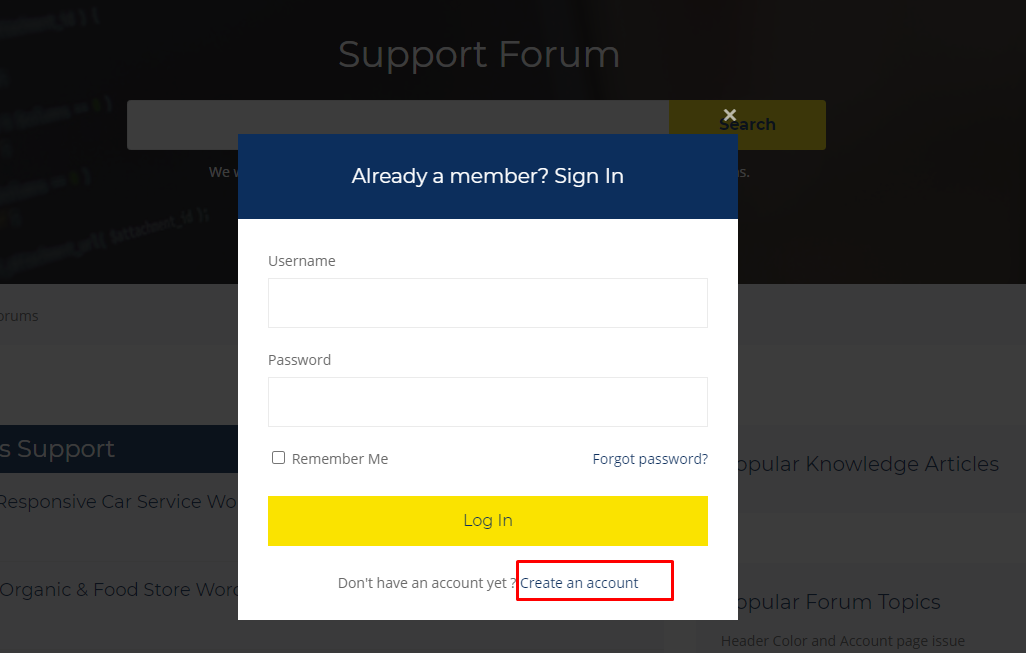Open the Responsive Car Service forum
This screenshot has height=653, width=1026.
[117, 502]
